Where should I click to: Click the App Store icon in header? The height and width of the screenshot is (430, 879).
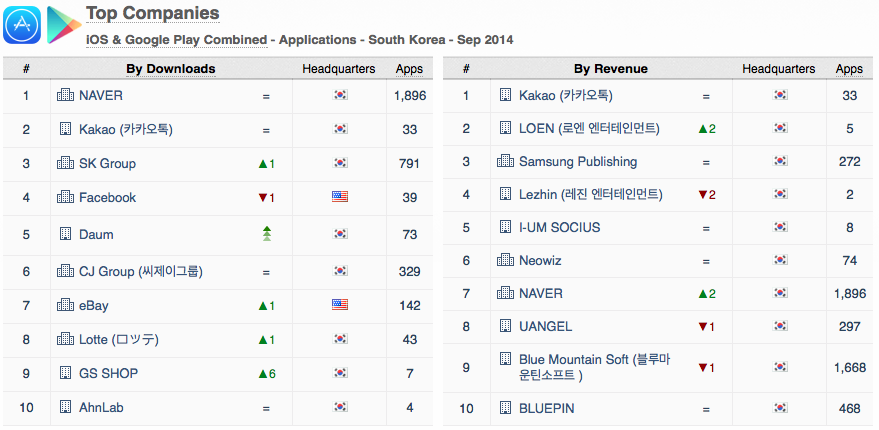21,24
